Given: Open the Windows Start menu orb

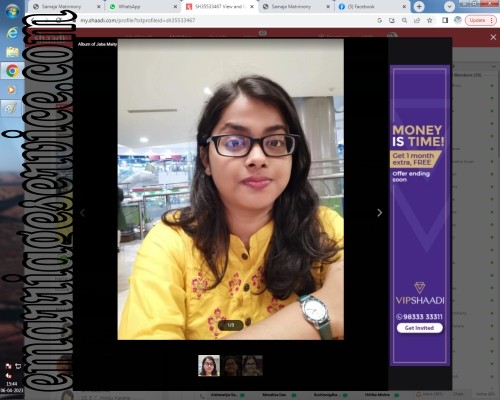Looking at the screenshot, I should [12, 12].
